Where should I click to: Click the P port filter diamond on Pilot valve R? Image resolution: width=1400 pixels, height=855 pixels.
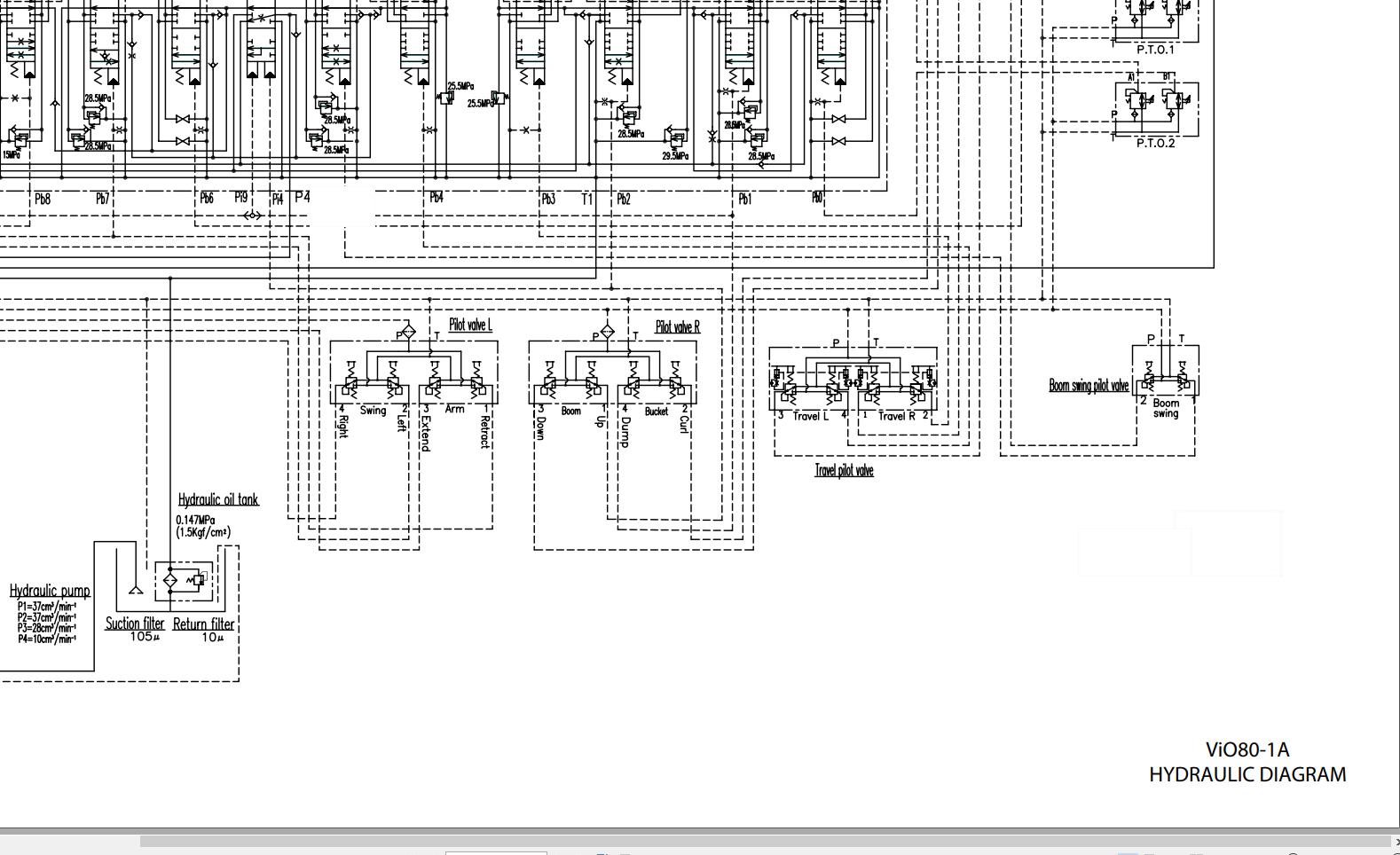(x=607, y=333)
